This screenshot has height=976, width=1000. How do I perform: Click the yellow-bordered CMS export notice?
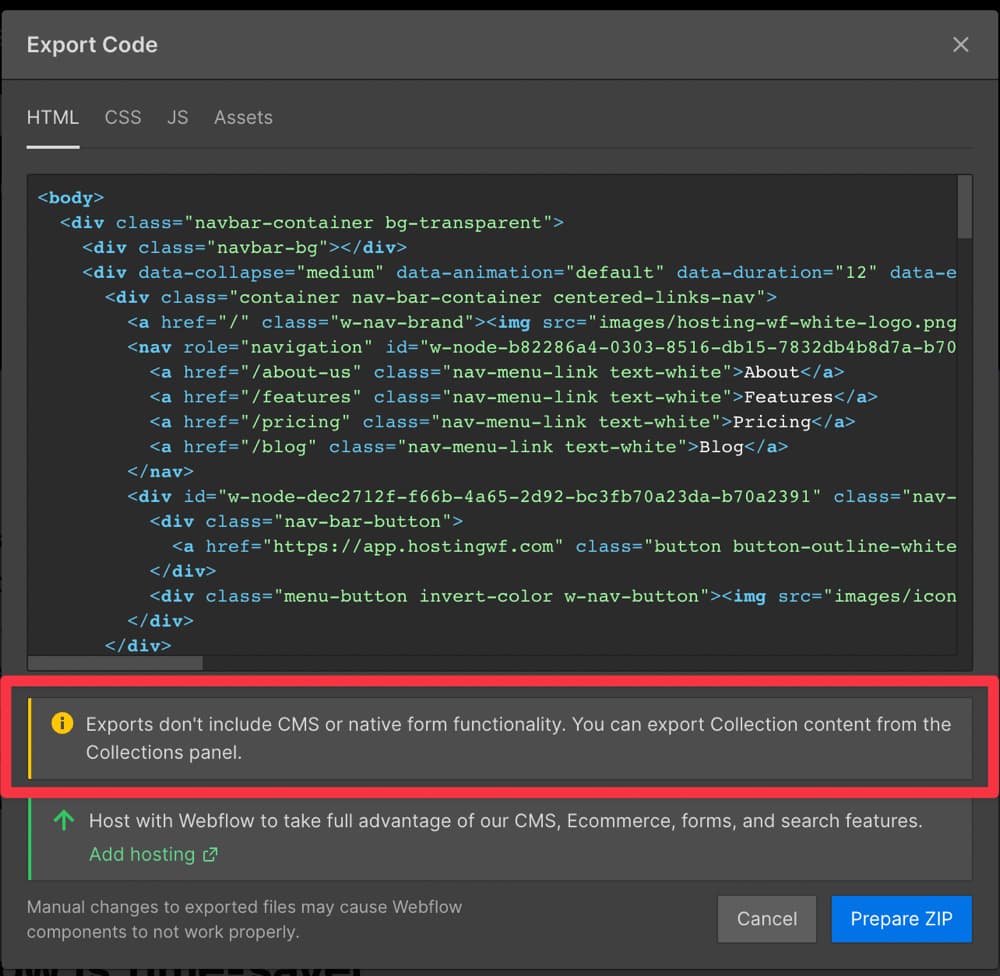click(500, 738)
